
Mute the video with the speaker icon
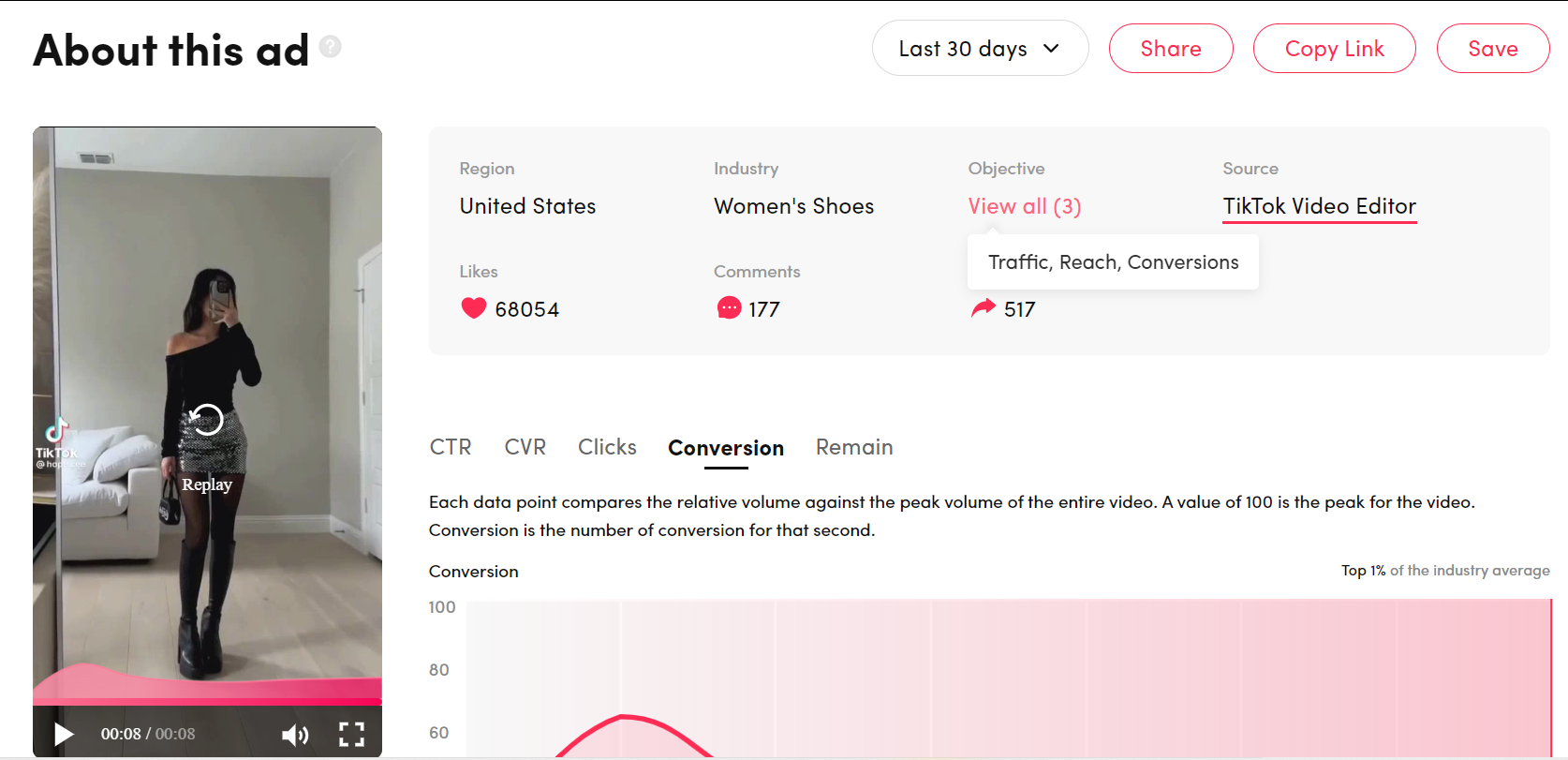click(x=295, y=735)
